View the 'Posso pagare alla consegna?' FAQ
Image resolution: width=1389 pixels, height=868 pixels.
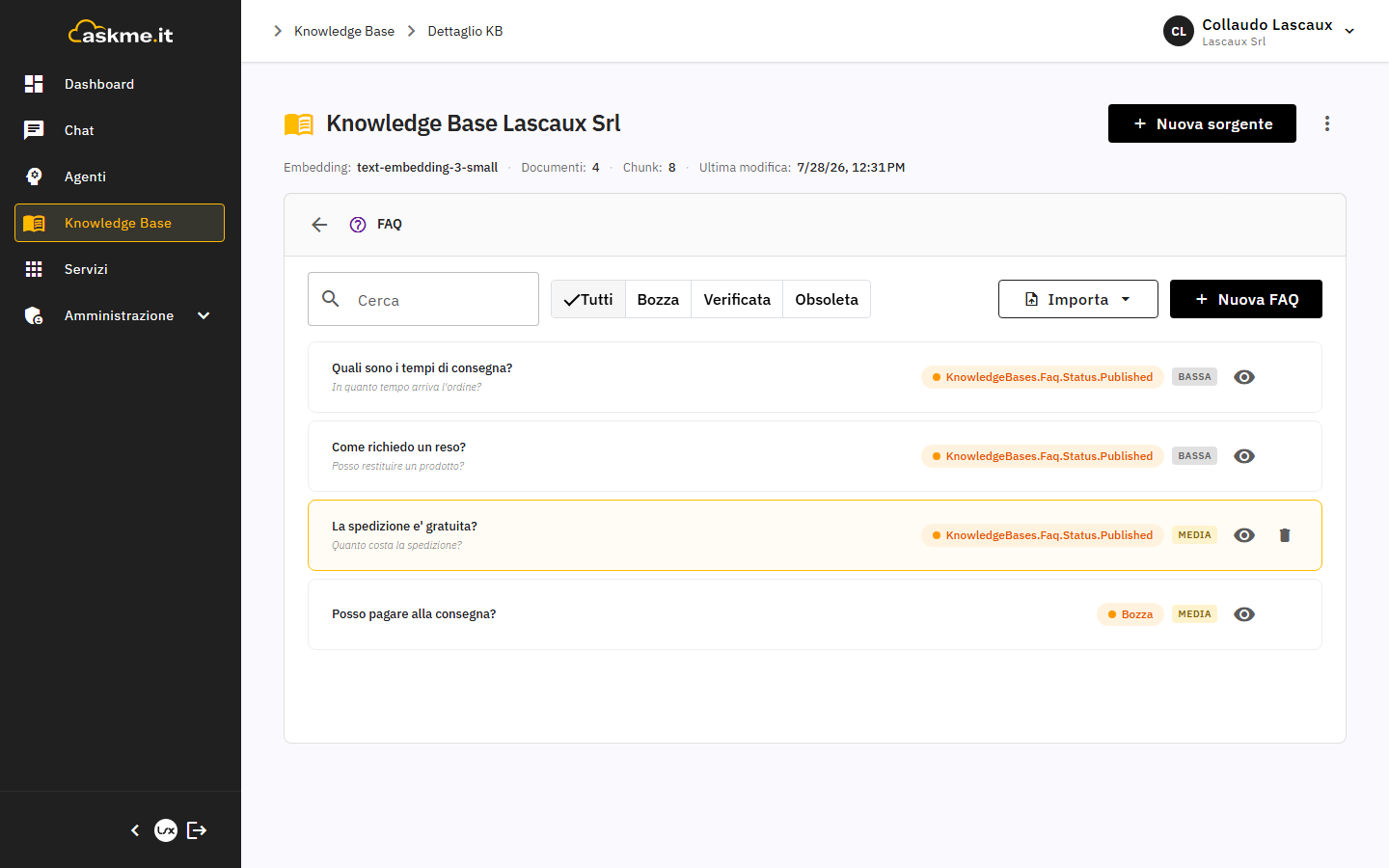click(x=1244, y=614)
